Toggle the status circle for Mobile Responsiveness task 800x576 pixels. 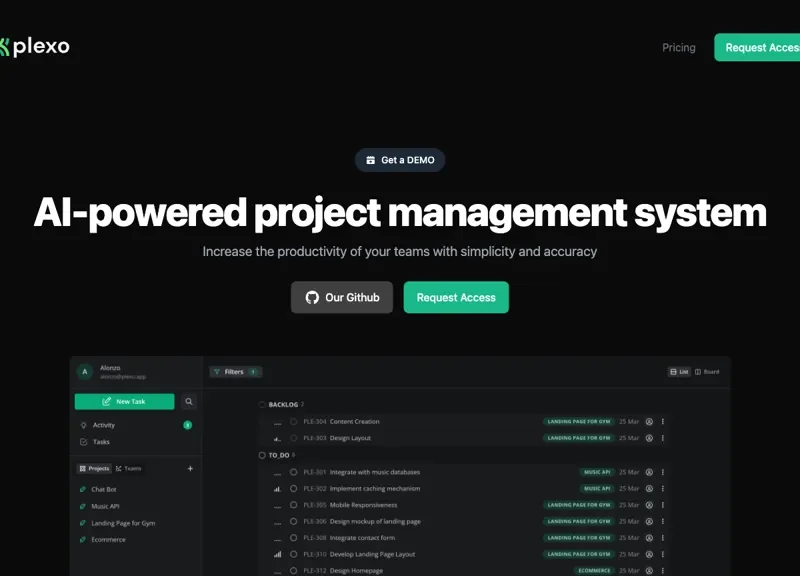[x=294, y=505]
